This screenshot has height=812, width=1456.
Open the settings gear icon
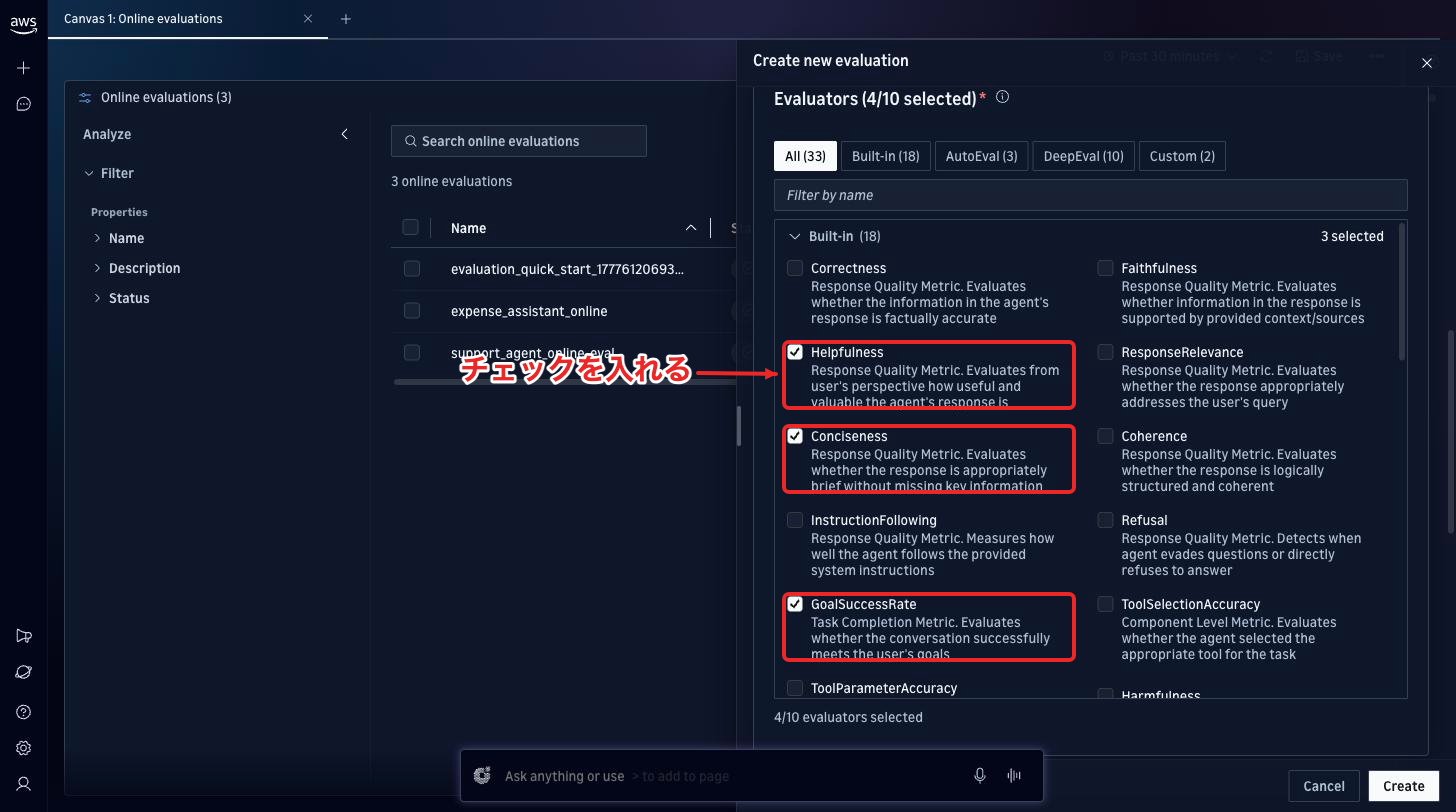click(x=24, y=748)
